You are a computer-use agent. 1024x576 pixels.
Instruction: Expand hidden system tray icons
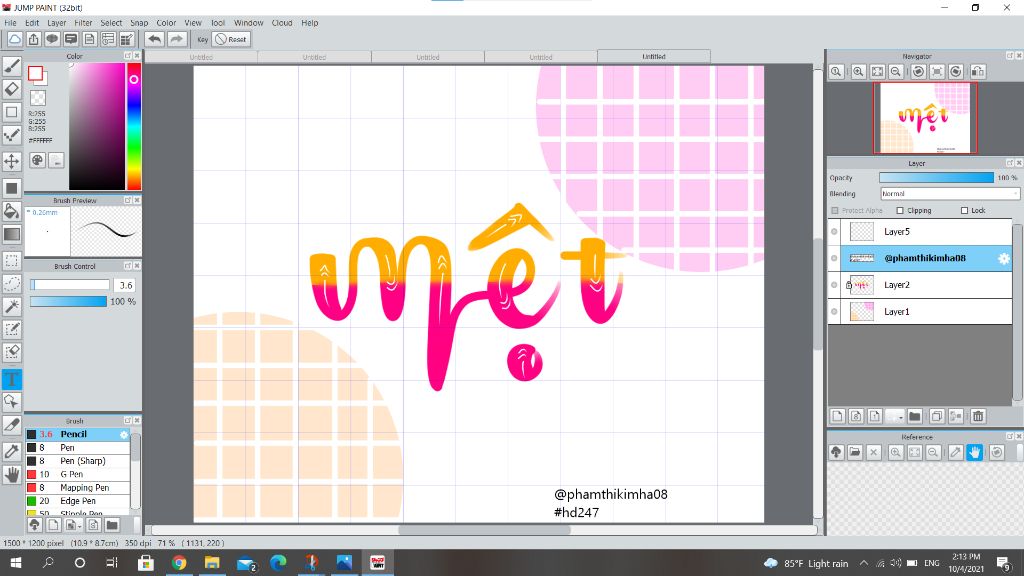pyautogui.click(x=863, y=563)
